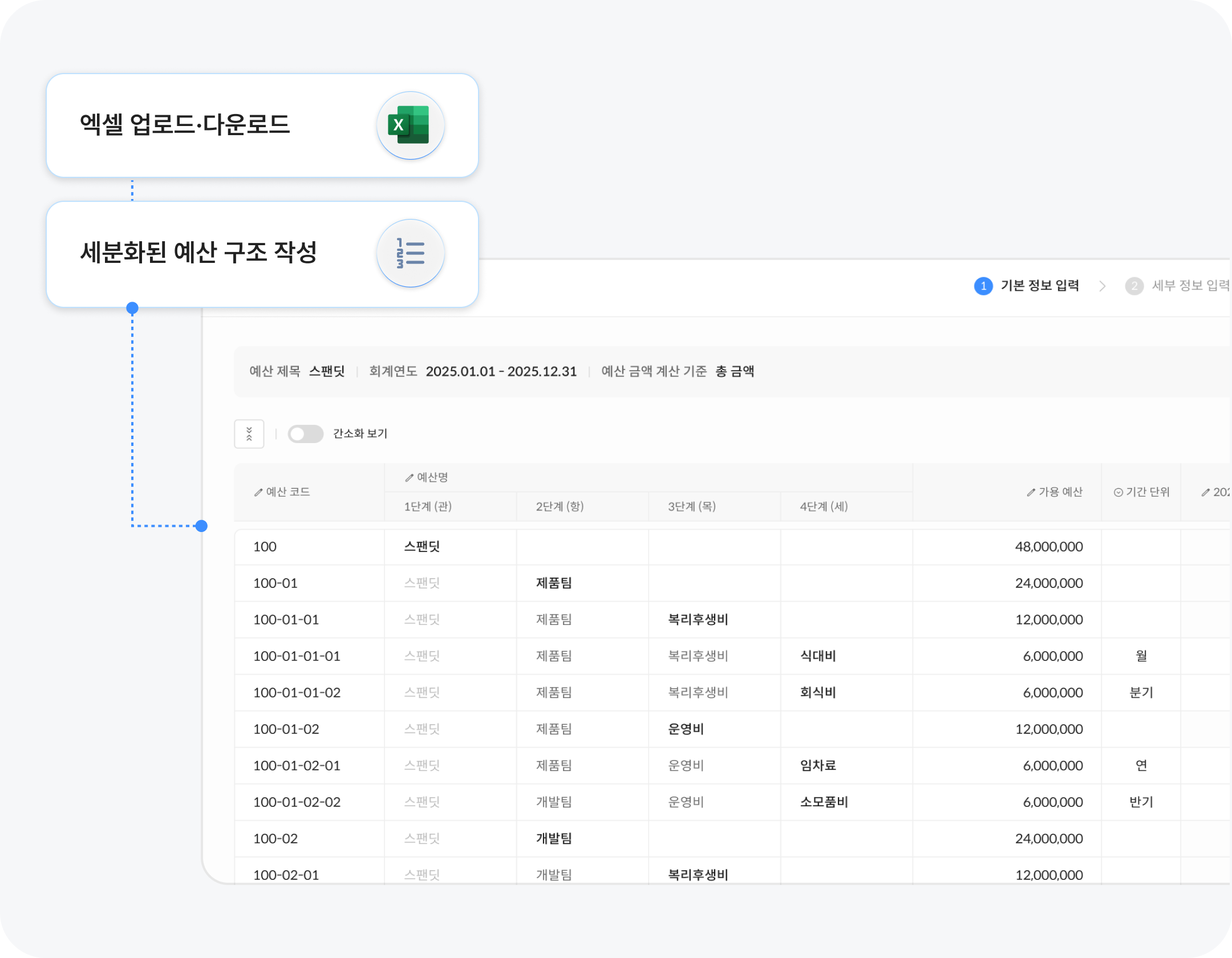The width and height of the screenshot is (1232, 958).
Task: Click the chevron arrow between steps
Action: tap(1102, 286)
